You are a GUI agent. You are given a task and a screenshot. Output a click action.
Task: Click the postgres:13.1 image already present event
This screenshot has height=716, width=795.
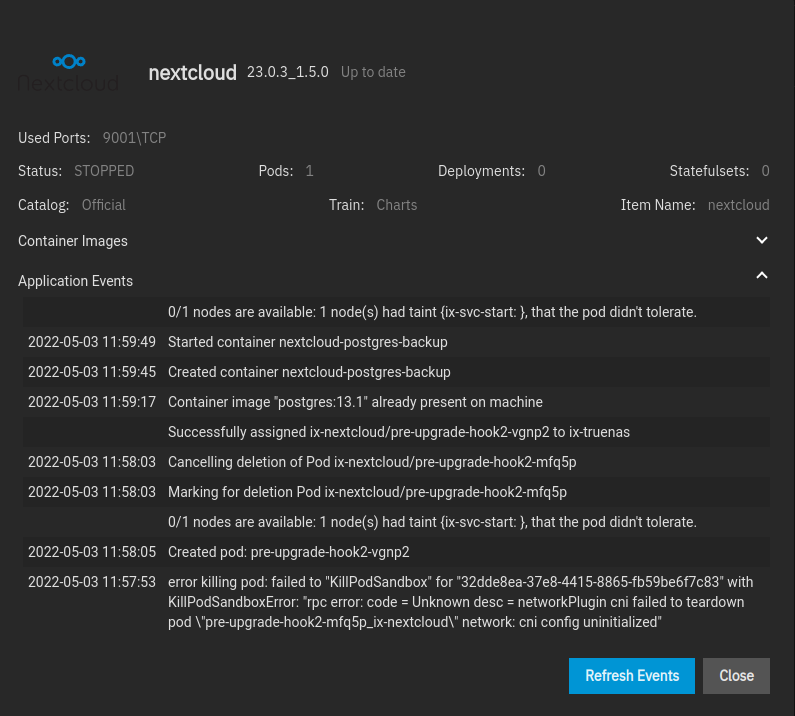pyautogui.click(x=355, y=402)
